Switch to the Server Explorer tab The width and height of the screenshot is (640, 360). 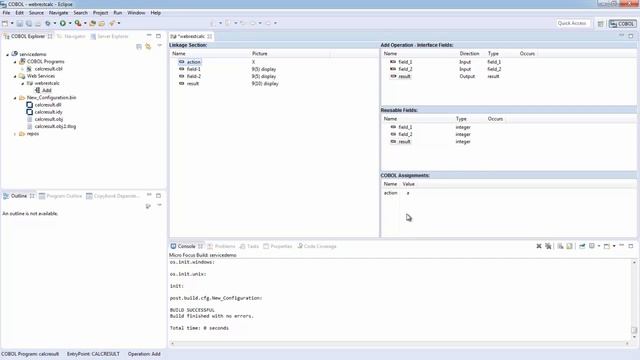pyautogui.click(x=109, y=36)
